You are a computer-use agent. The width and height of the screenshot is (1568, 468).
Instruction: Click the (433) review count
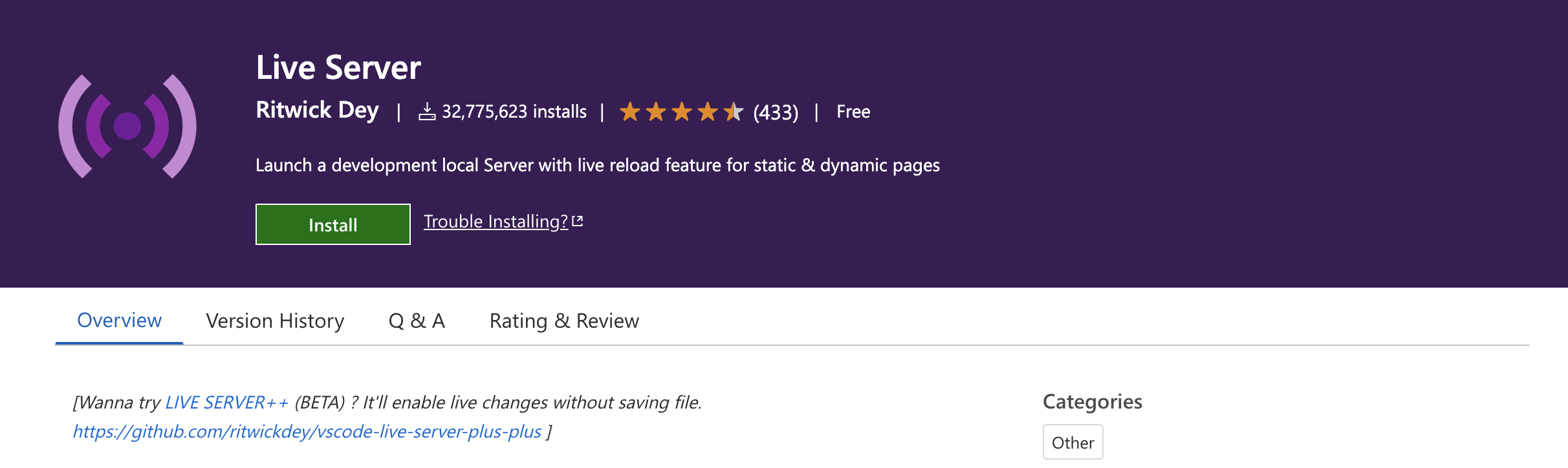(x=776, y=112)
